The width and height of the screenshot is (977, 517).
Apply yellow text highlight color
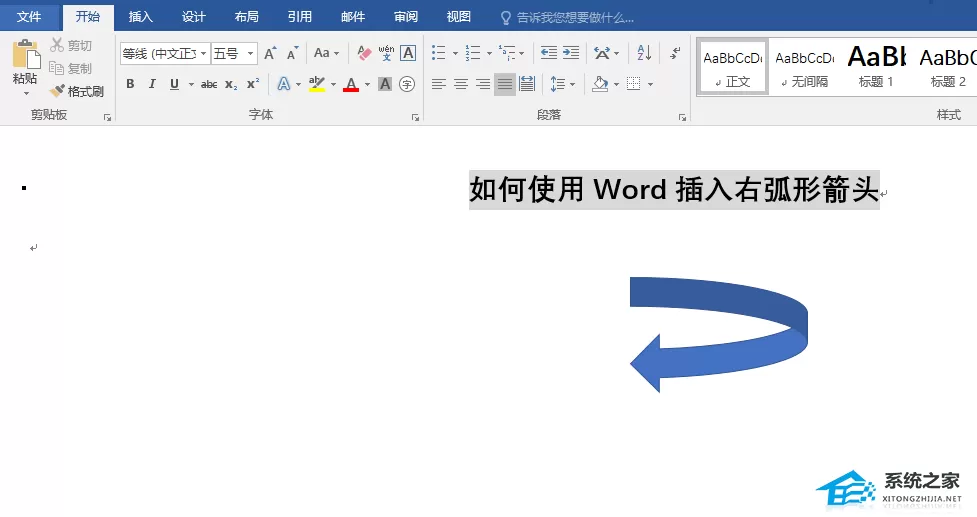[x=317, y=83]
